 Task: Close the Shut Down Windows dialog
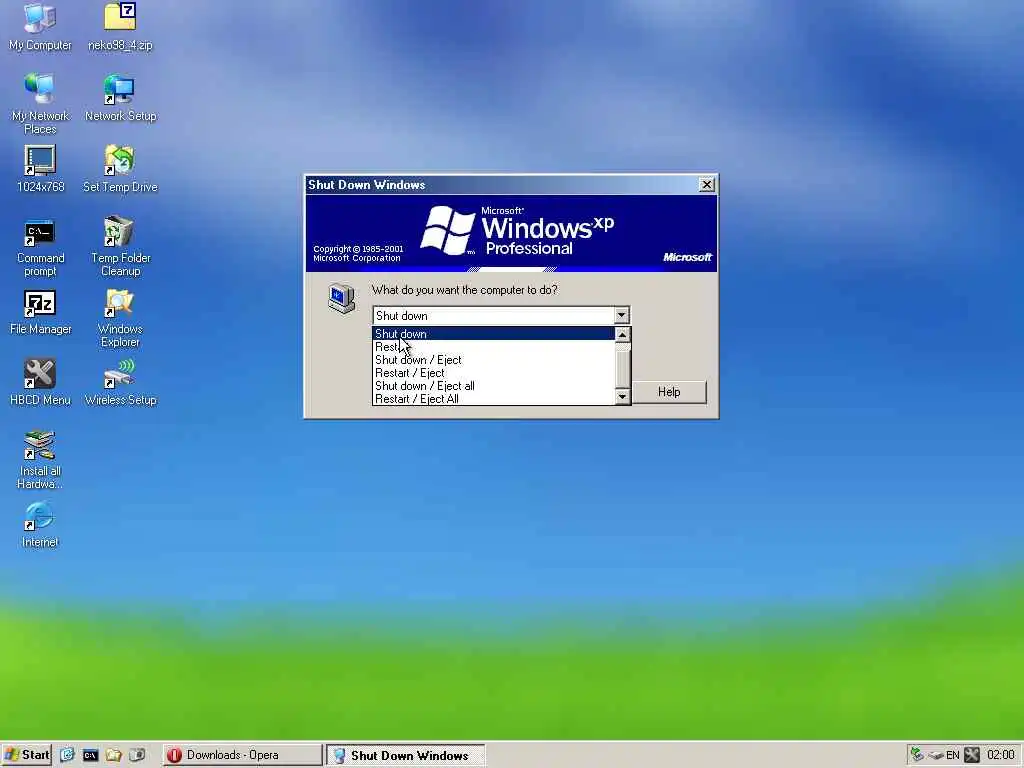pos(707,185)
